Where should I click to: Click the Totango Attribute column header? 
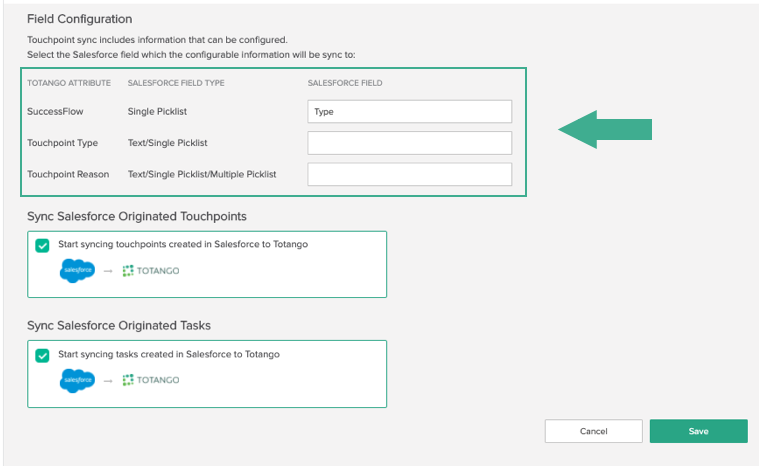(x=69, y=83)
